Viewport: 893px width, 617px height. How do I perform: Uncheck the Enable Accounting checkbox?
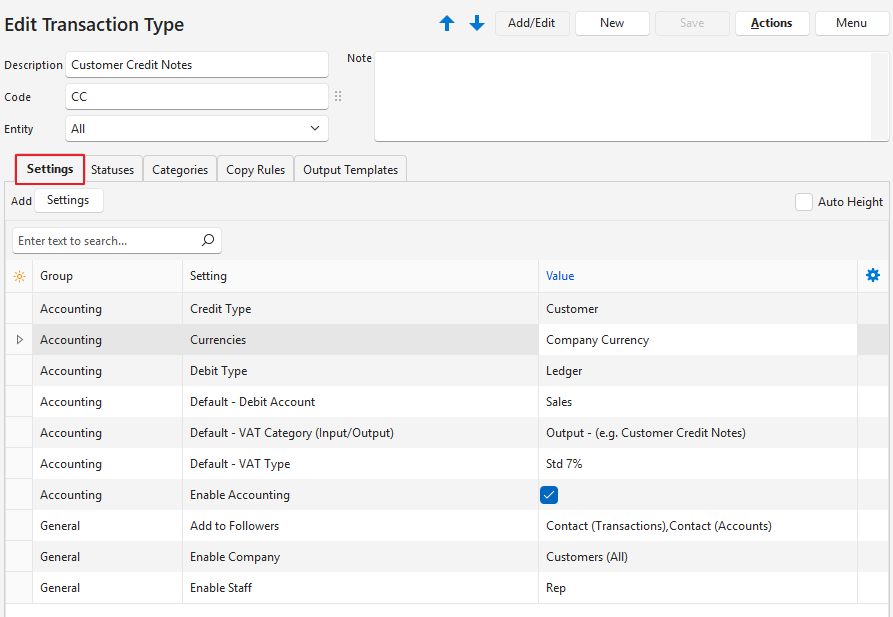click(549, 495)
